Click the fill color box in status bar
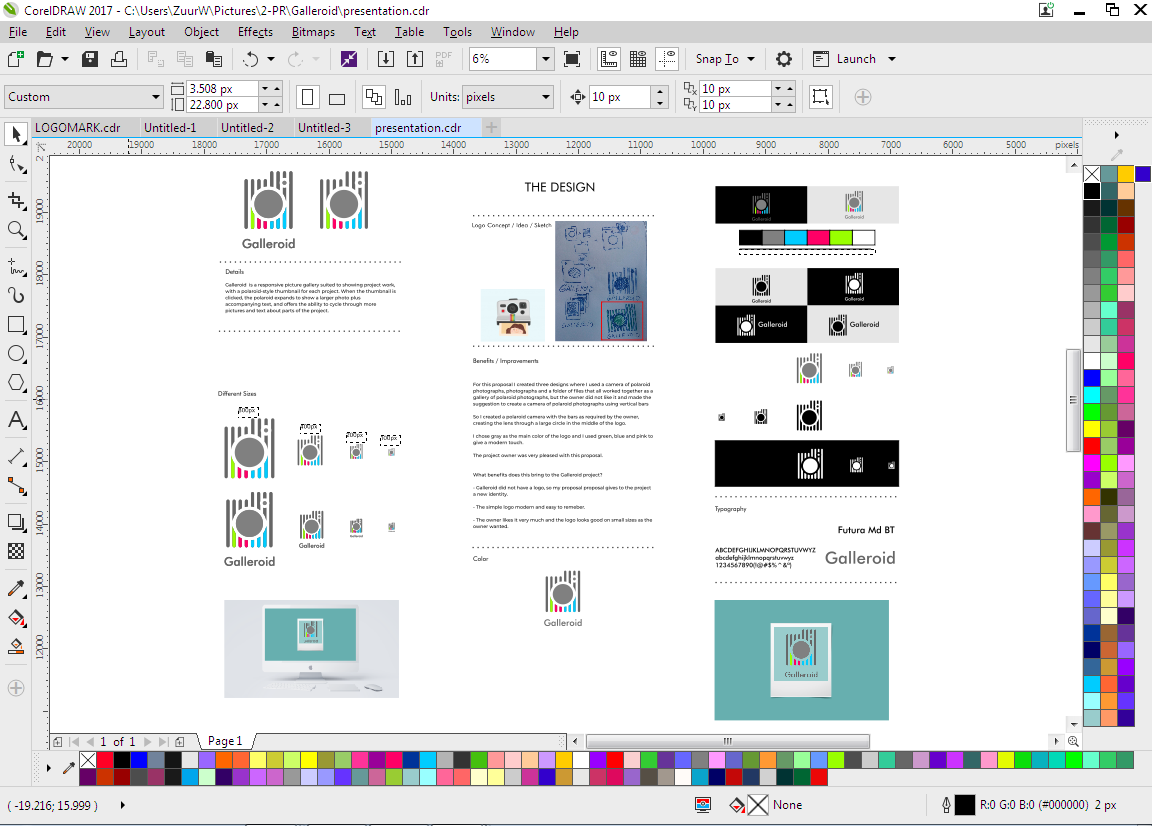This screenshot has width=1152, height=826. coord(757,805)
